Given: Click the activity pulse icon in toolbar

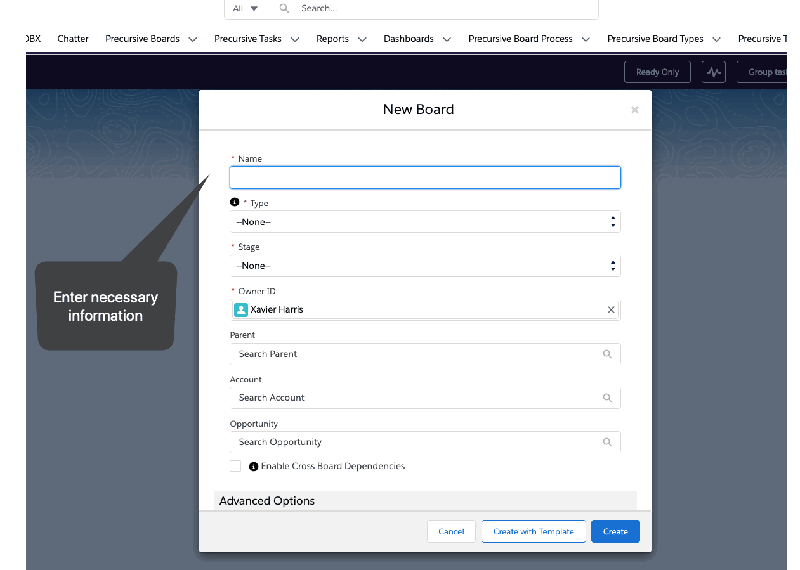Looking at the screenshot, I should point(713,72).
